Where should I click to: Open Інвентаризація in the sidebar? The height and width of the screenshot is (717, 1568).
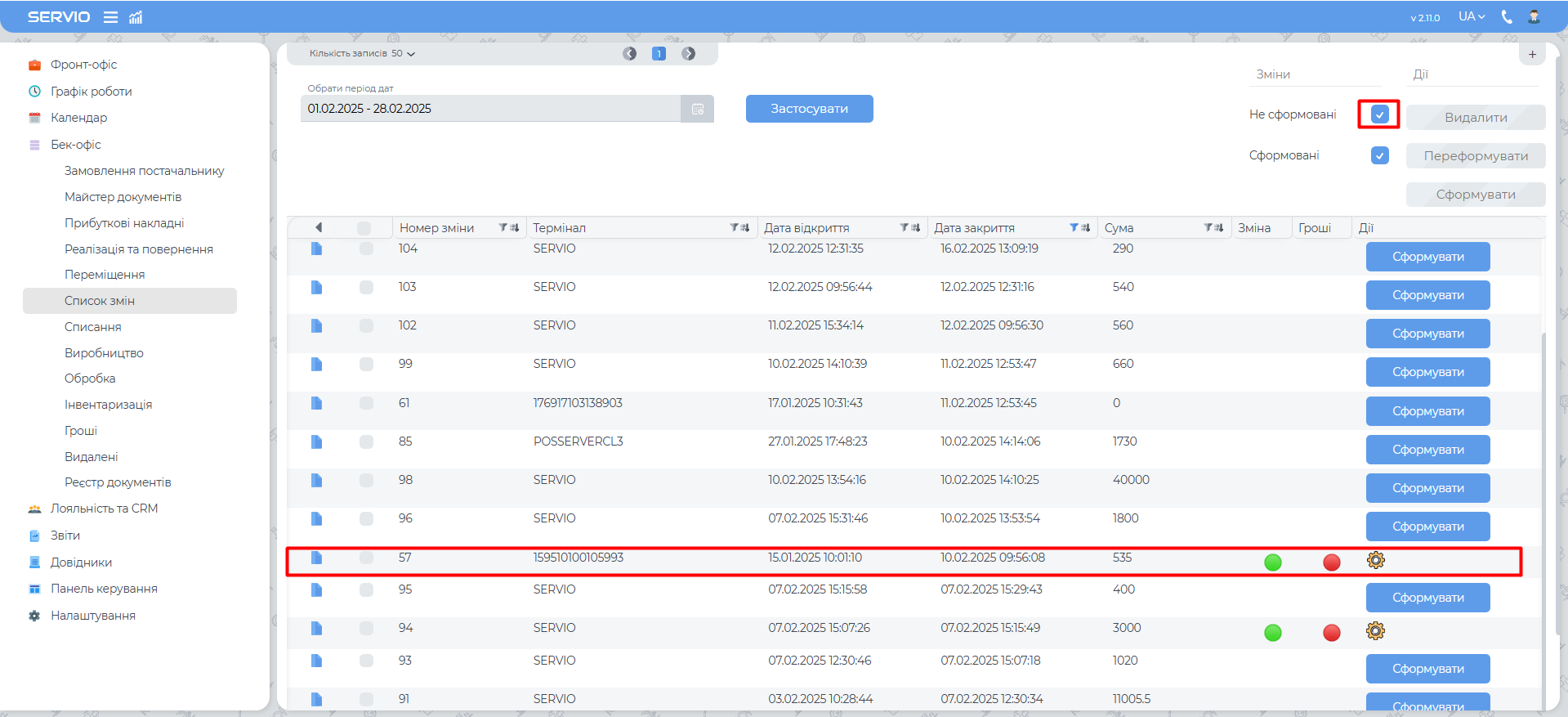108,405
